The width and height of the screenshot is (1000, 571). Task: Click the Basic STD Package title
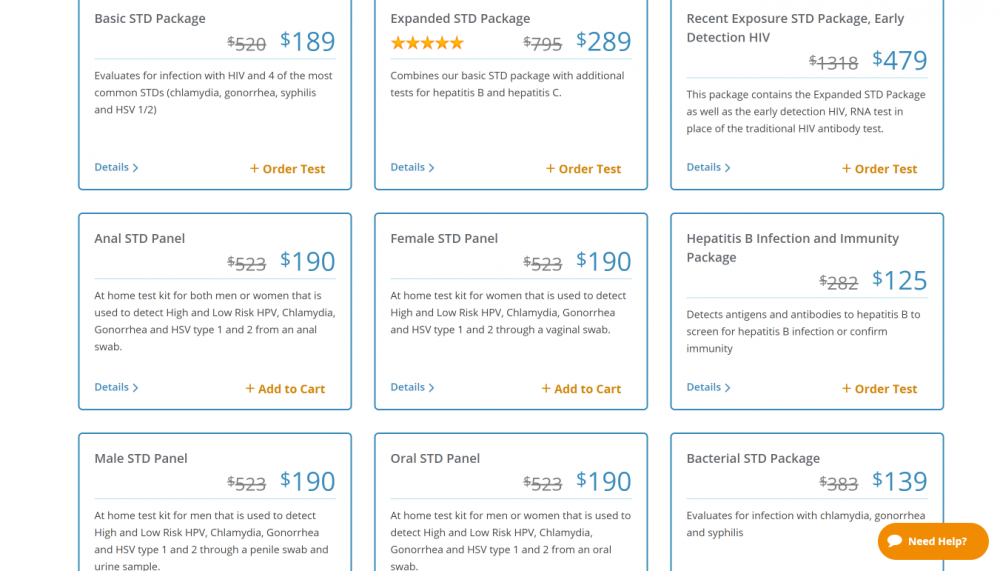click(x=150, y=19)
